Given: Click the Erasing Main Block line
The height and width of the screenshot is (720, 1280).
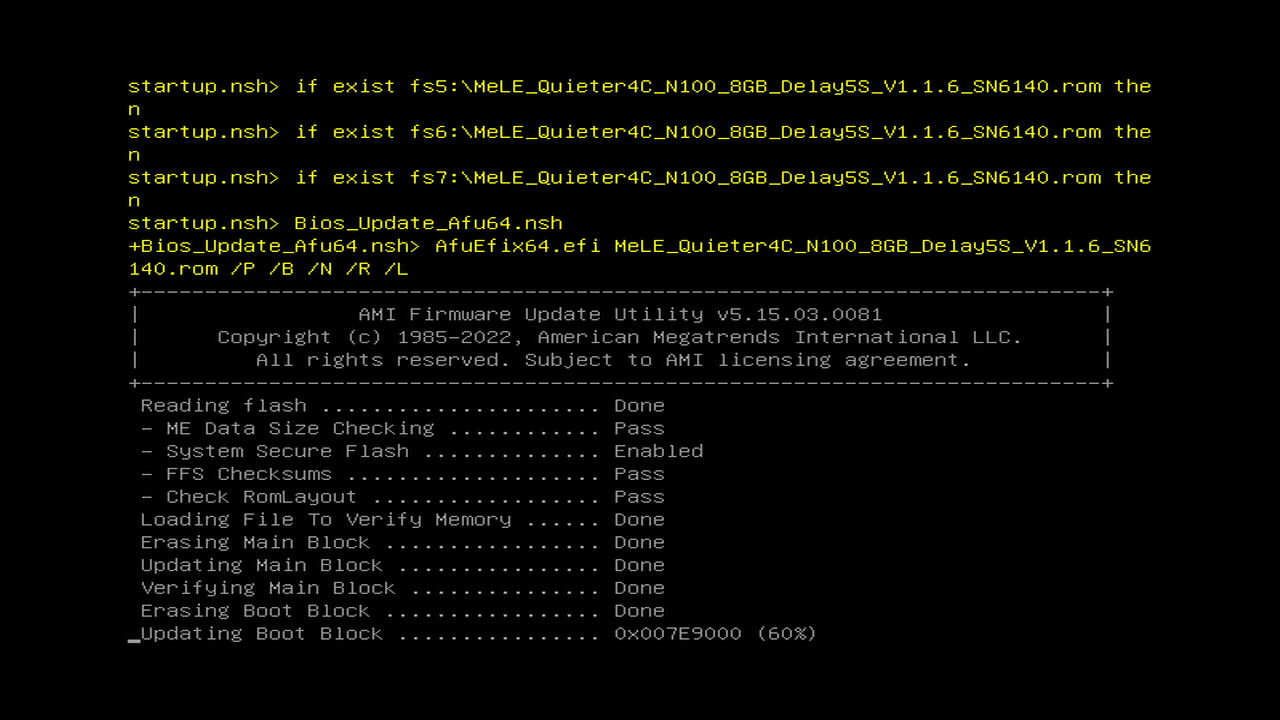Looking at the screenshot, I should pos(402,542).
